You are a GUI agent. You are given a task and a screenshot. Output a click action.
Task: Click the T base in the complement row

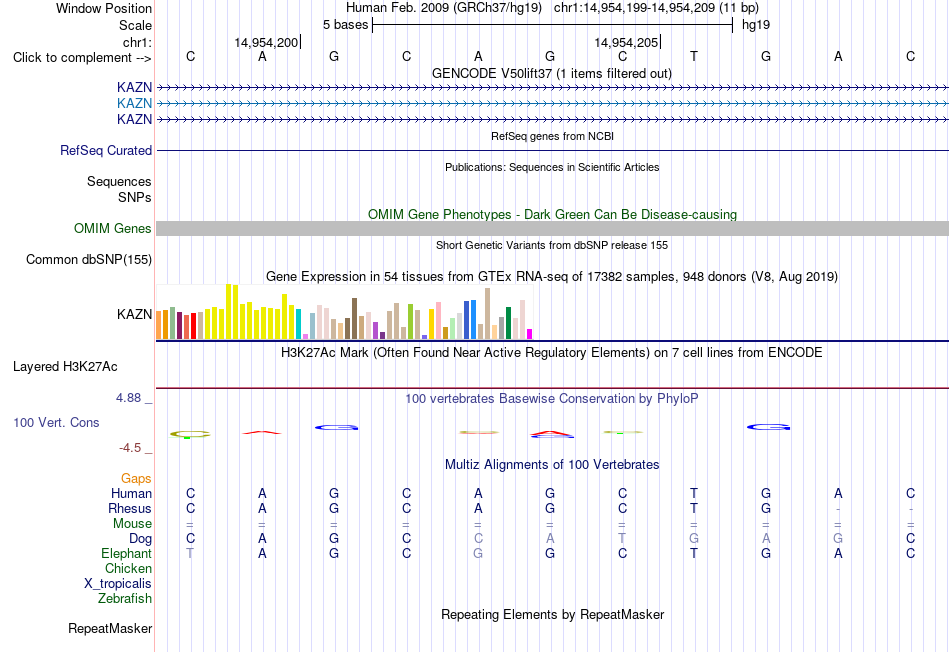694,56
